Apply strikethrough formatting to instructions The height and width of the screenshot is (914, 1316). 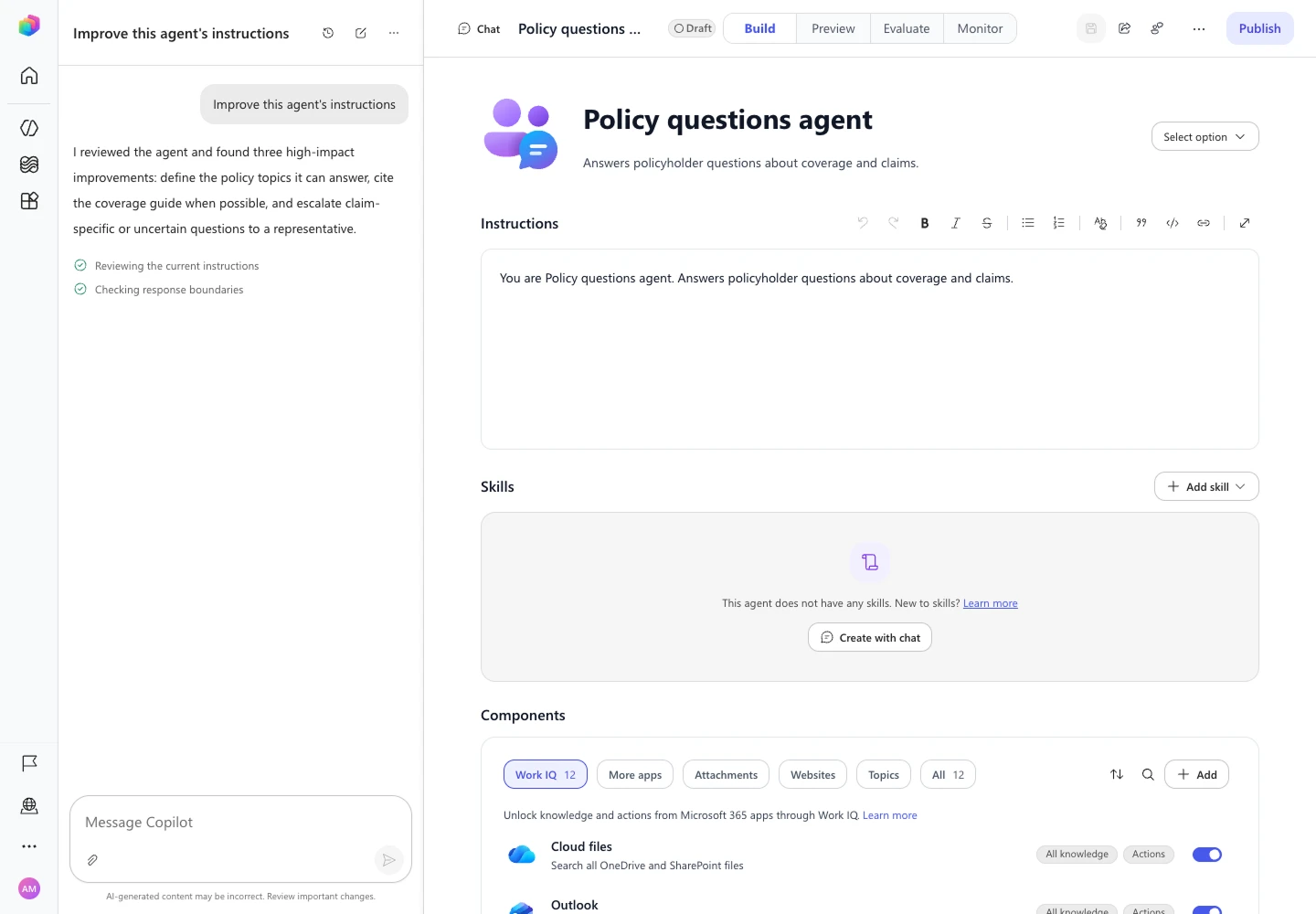pos(987,223)
